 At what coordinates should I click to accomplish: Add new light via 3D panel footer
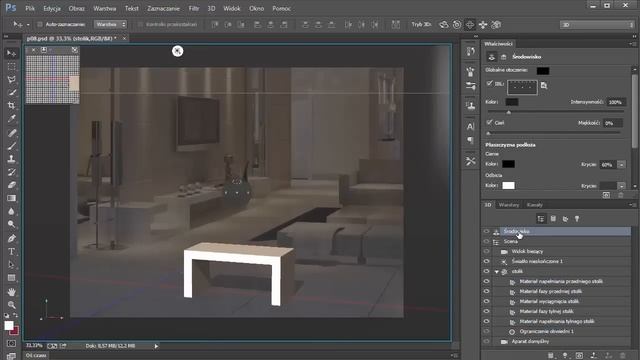(565, 356)
